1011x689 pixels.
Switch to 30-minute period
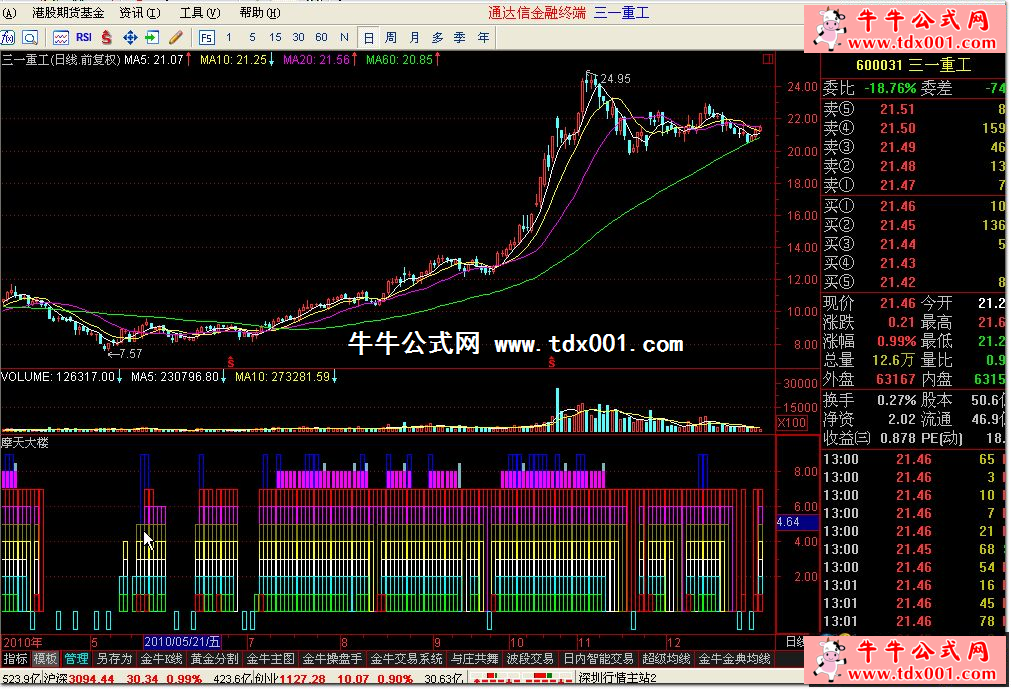[299, 37]
